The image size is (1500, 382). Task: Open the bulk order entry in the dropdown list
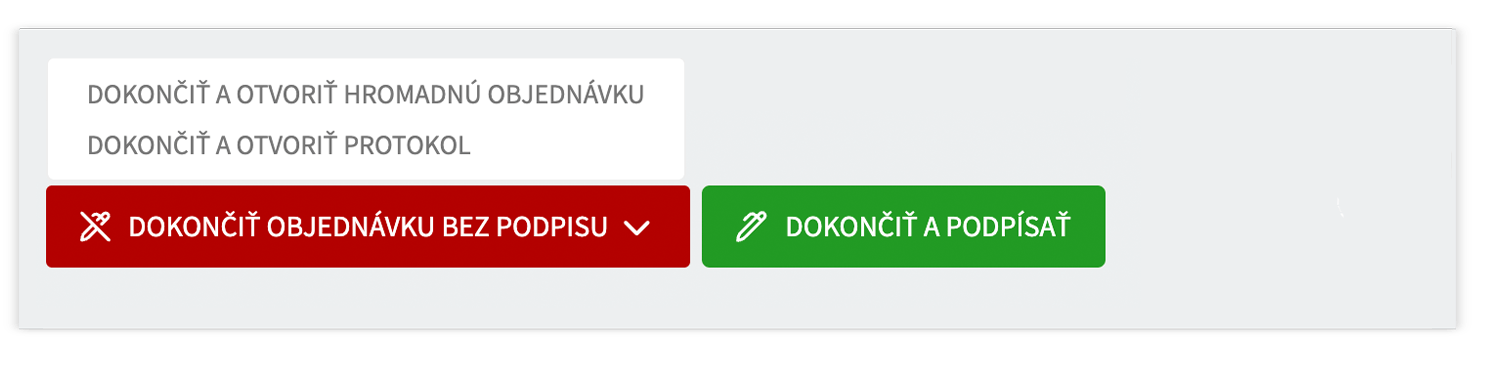366,95
